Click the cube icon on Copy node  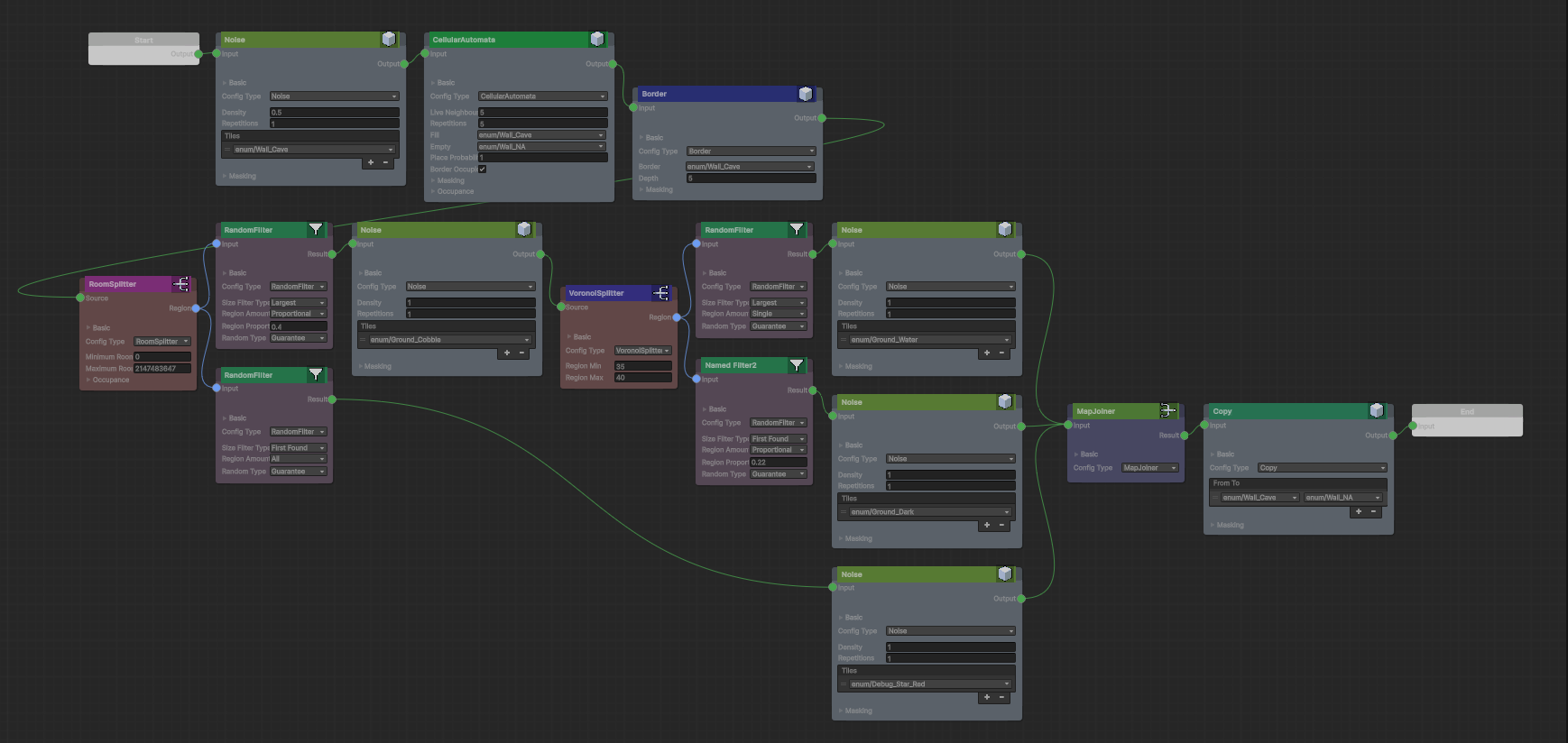click(1377, 410)
